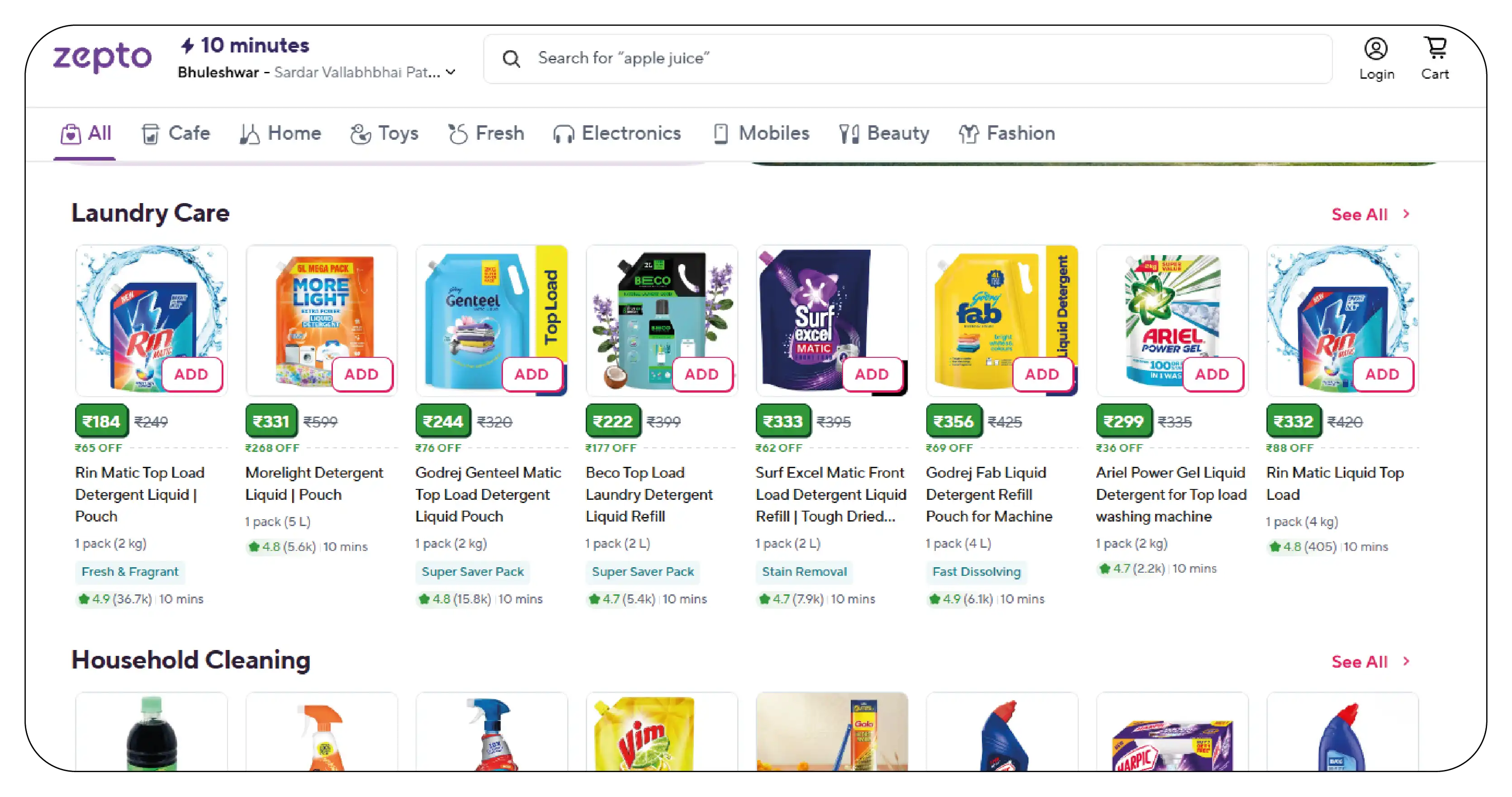Viewport: 1512px width, 797px height.
Task: Click the lightning bolt delivery icon
Action: click(x=187, y=45)
